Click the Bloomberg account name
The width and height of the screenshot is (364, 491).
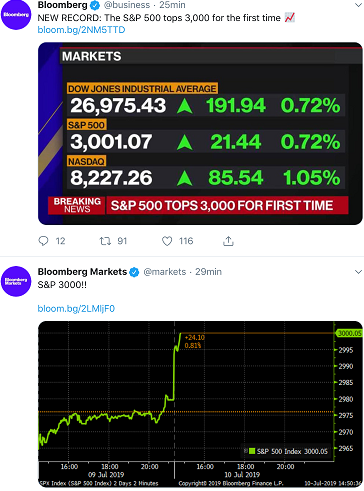[x=63, y=5]
